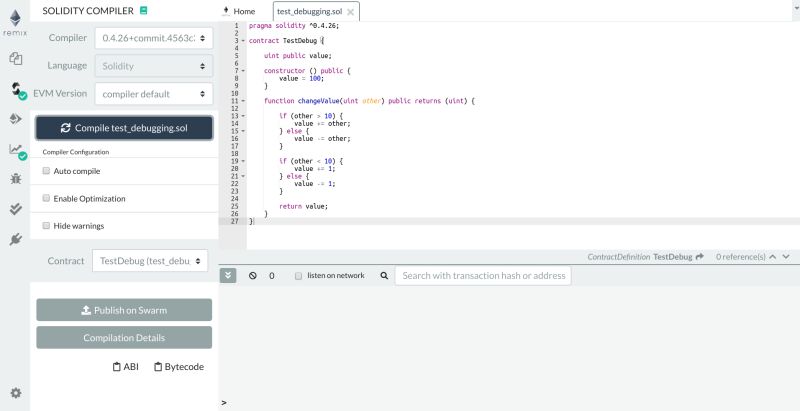Open the Plugin Manager plug icon
This screenshot has height=411, width=800.
(16, 239)
